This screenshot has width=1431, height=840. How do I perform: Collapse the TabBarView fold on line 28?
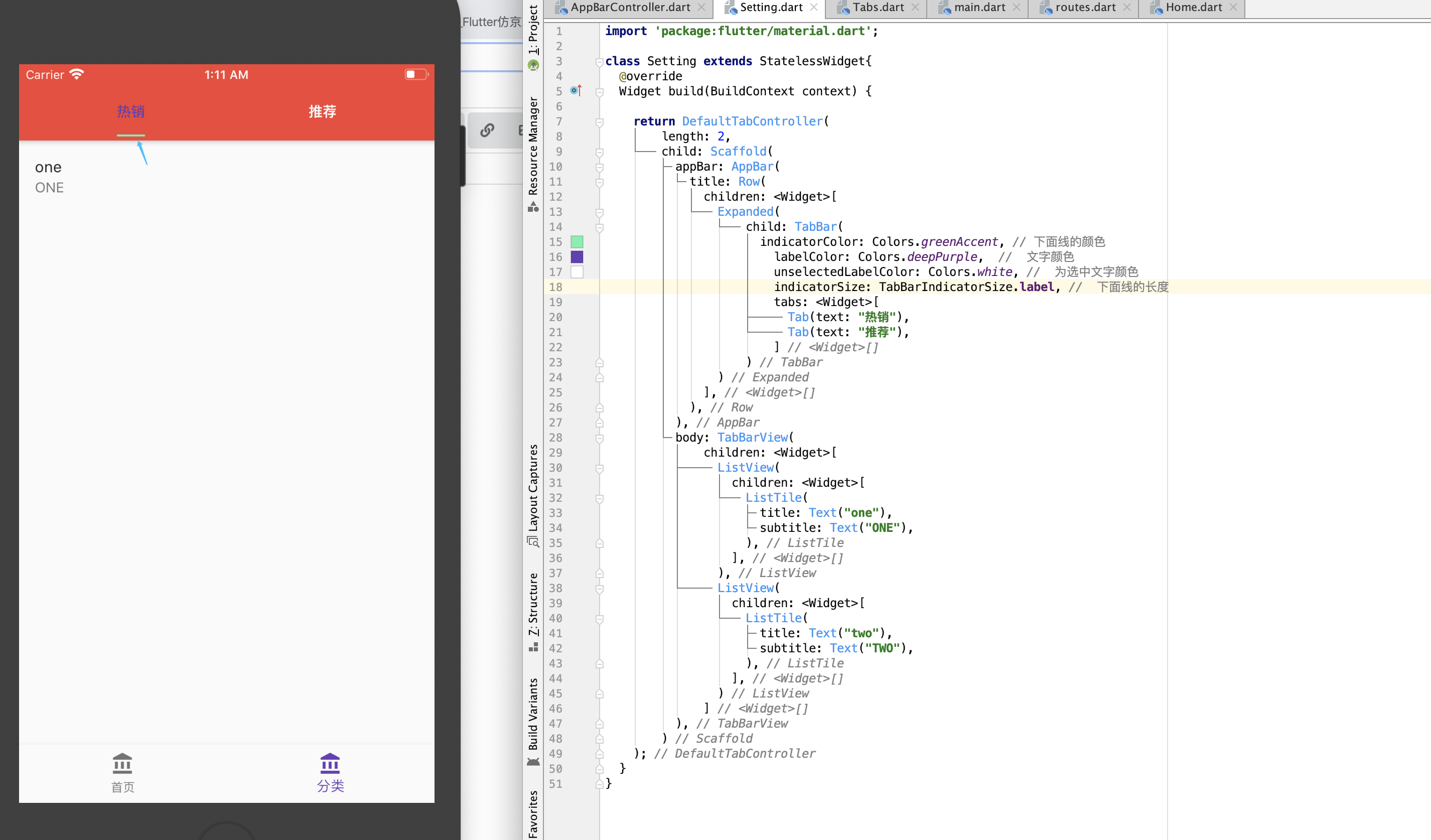[x=599, y=438]
